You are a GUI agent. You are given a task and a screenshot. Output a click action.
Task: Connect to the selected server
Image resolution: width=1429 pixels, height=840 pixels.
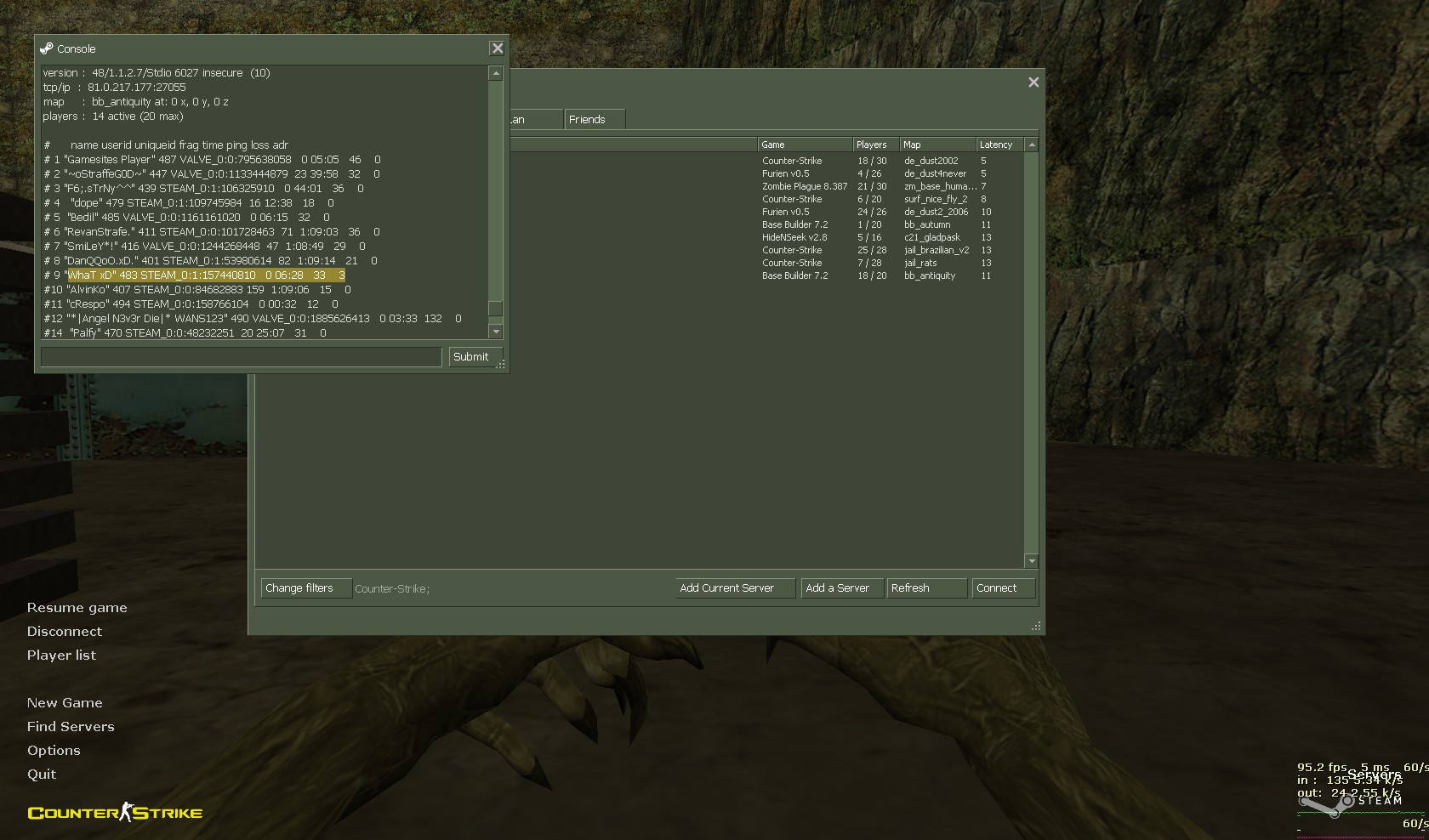coord(1003,588)
